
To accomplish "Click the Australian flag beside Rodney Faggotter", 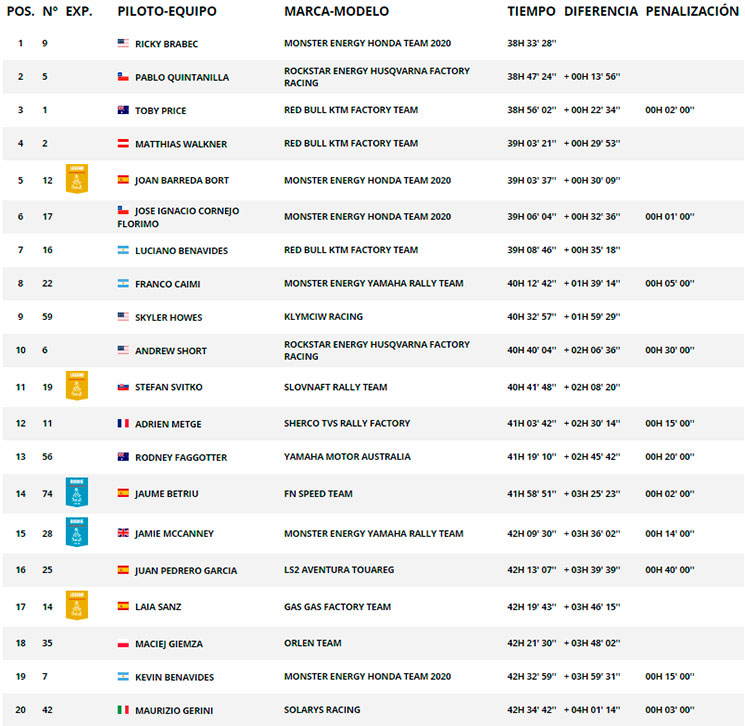I will point(123,457).
